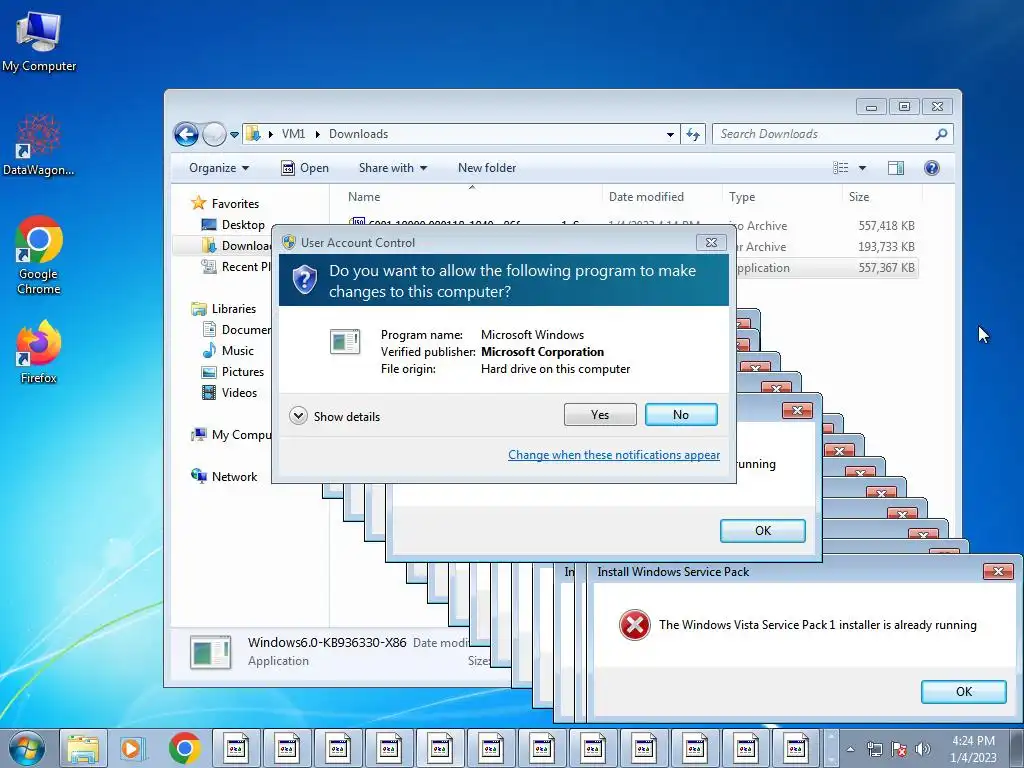The width and height of the screenshot is (1024, 768).
Task: Select Recent Places under Favorites
Action: pos(236,266)
